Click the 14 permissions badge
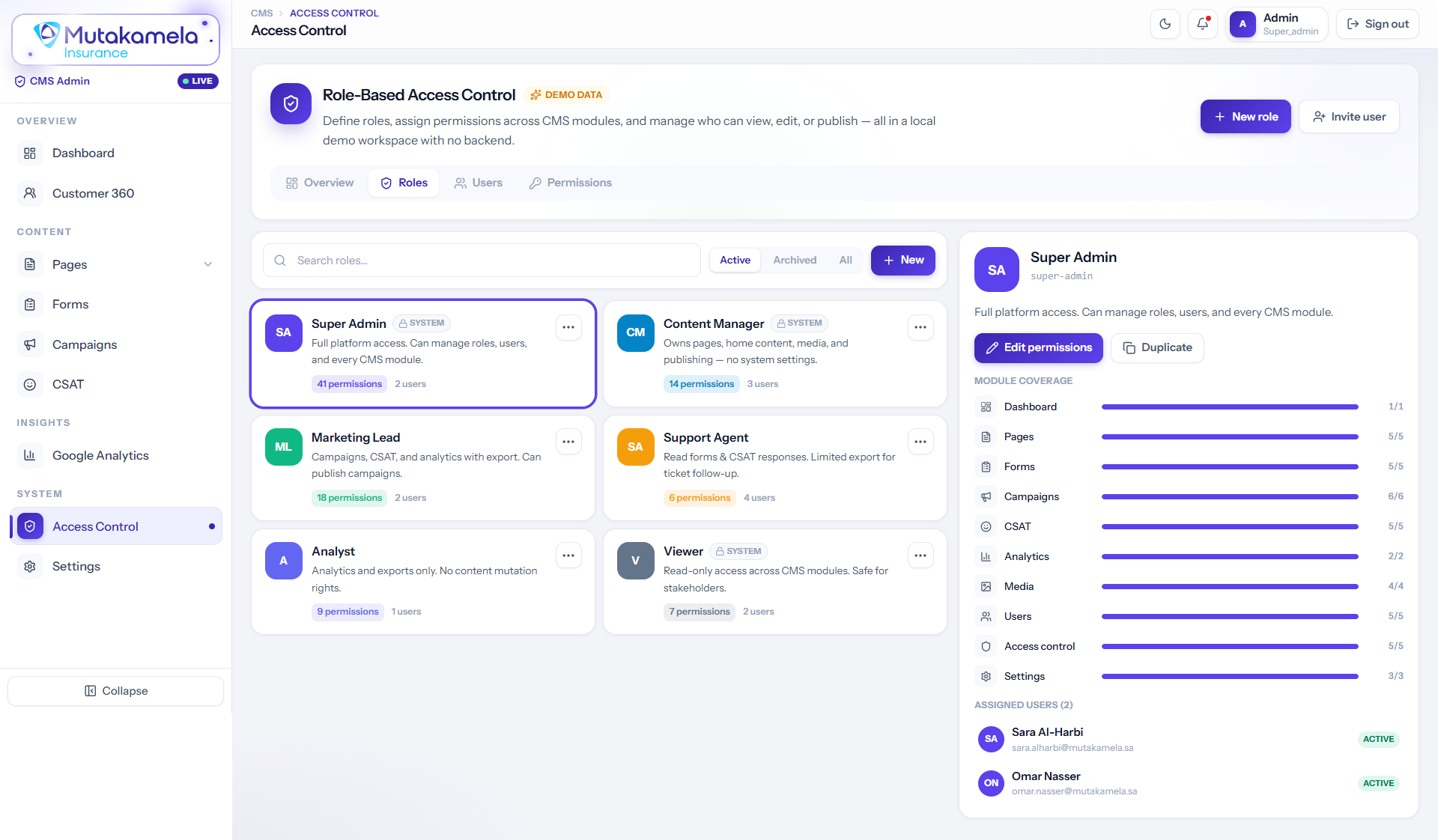Screen dimensions: 1438x840 (702, 384)
